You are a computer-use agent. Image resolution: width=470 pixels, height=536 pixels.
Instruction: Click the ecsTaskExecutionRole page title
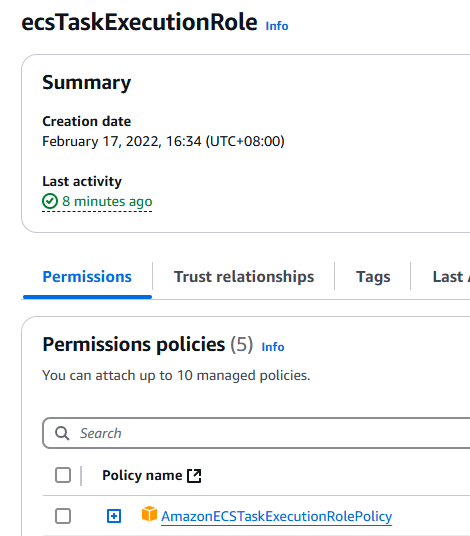pyautogui.click(x=139, y=23)
